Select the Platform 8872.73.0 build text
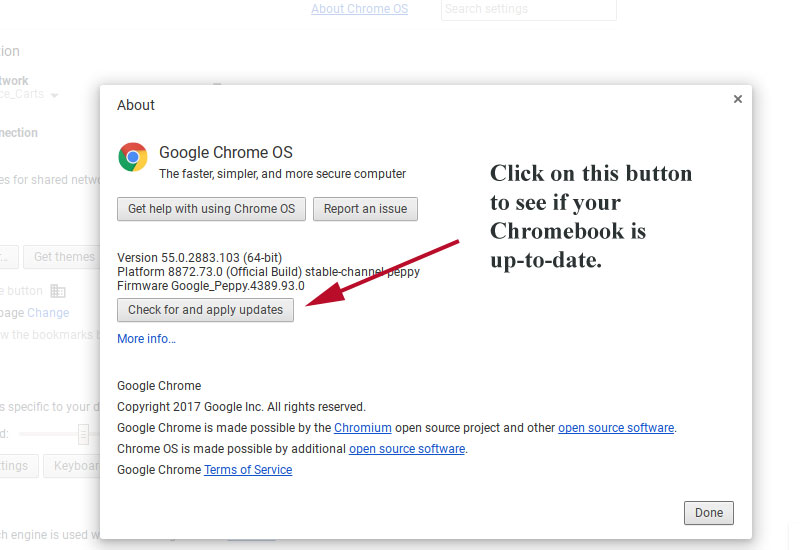 [x=268, y=271]
